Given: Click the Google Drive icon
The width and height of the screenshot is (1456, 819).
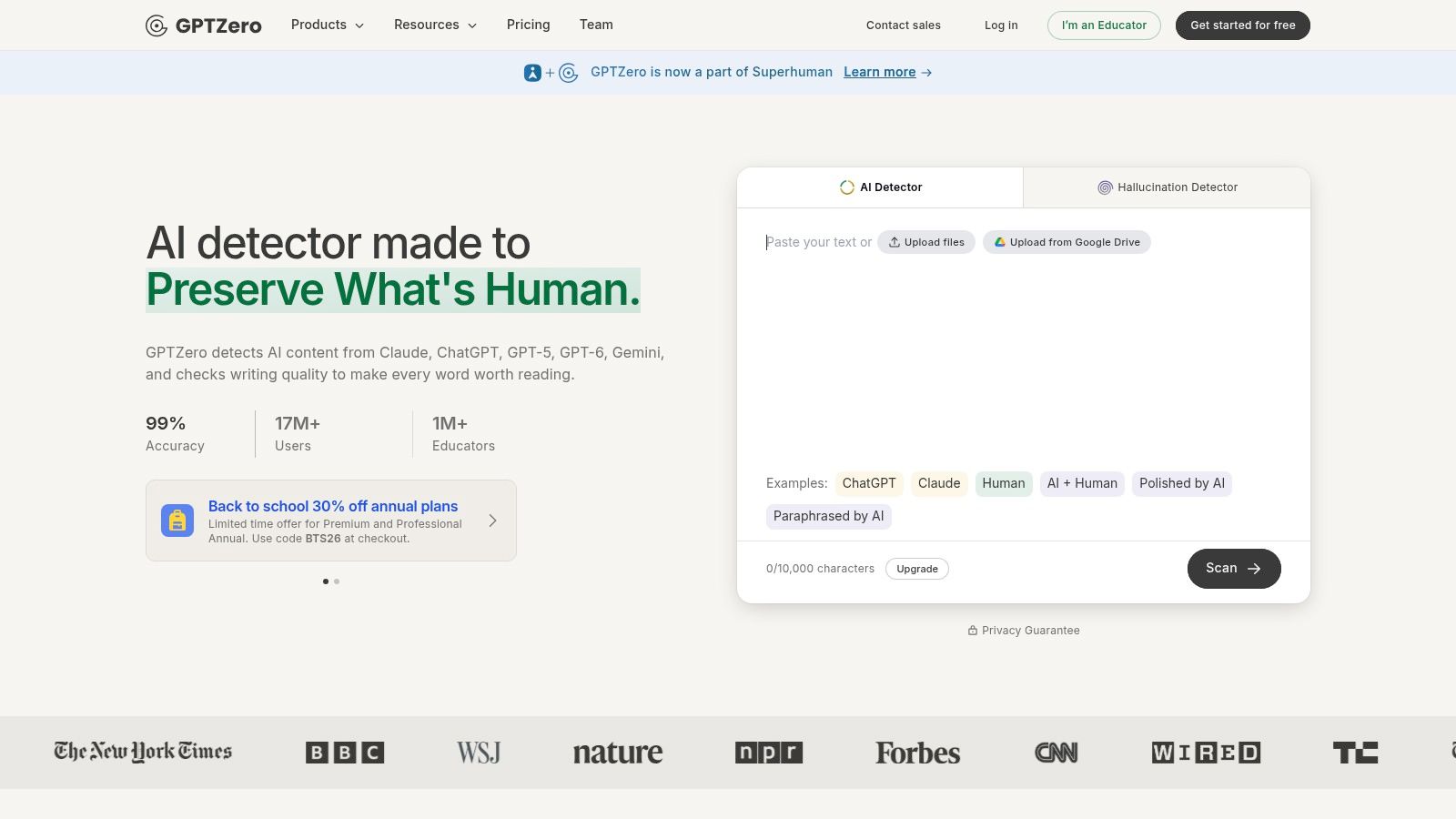Looking at the screenshot, I should pos(999,242).
